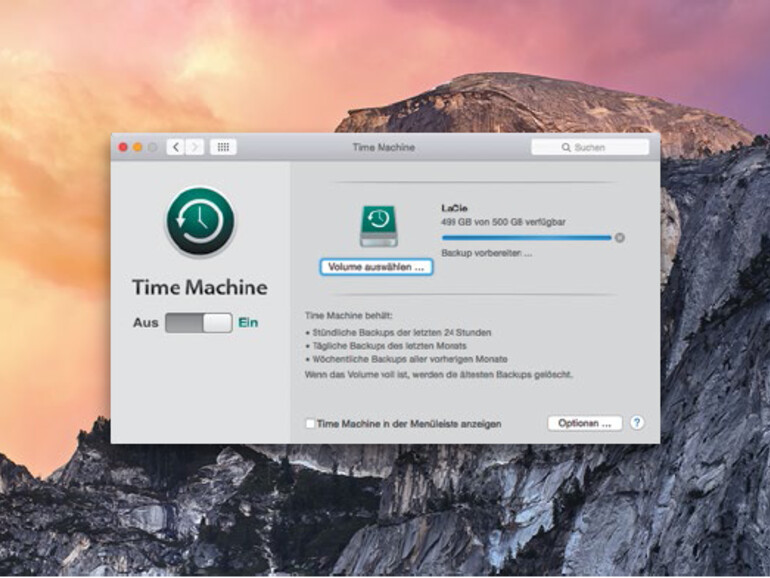Click 'Stündliche Backups der letzten 24 Stunden' line
Viewport: 770px width, 578px height.
pos(398,332)
